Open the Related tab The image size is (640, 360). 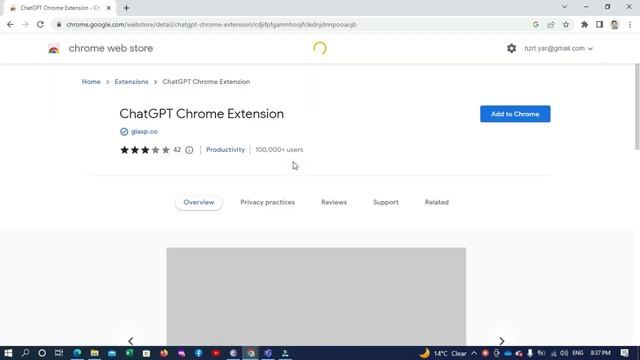click(436, 202)
